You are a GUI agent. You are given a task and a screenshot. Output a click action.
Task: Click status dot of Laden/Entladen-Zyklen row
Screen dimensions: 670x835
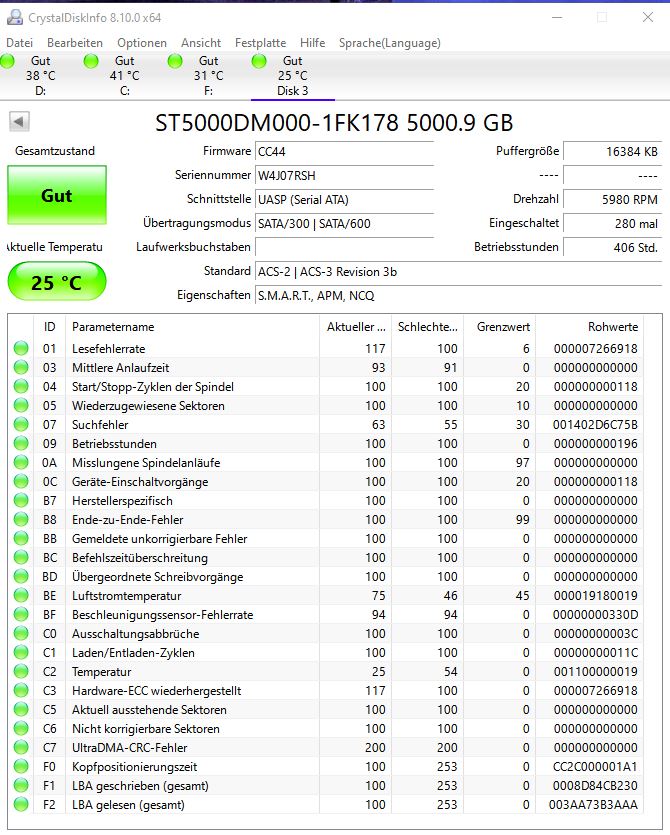tap(21, 652)
